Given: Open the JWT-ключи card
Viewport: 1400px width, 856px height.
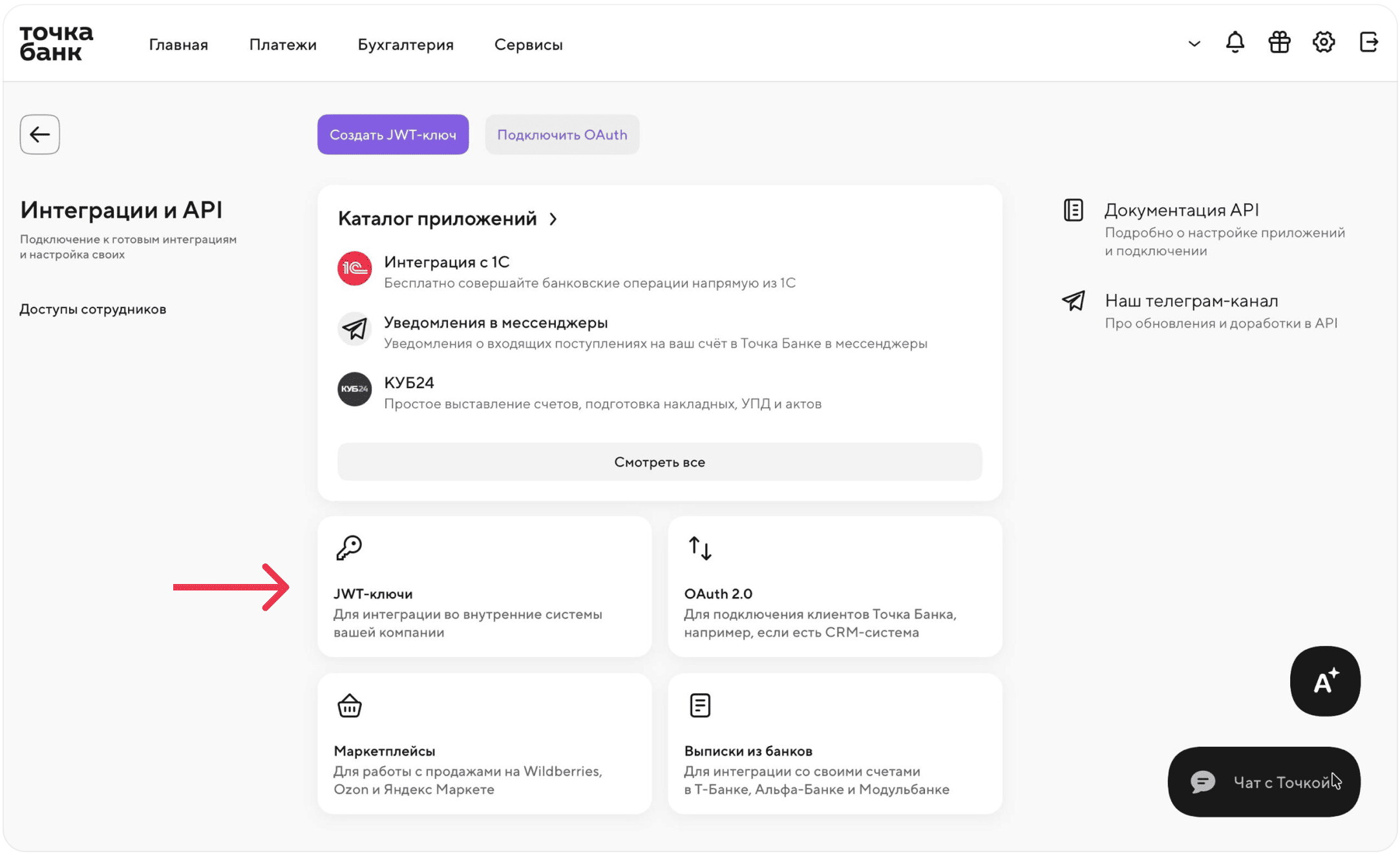Looking at the screenshot, I should point(485,587).
